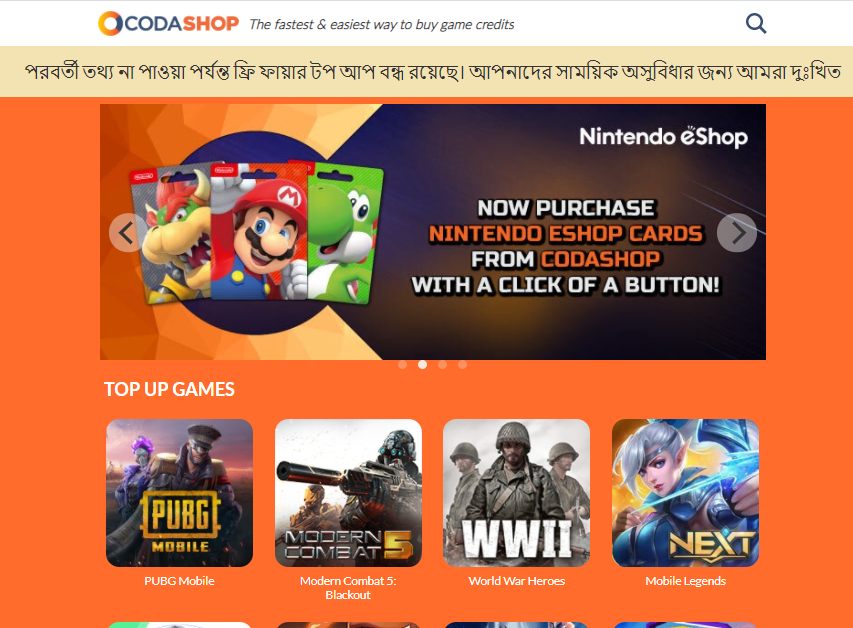Open the search magnifier icon
The image size is (853, 628).
coord(756,23)
